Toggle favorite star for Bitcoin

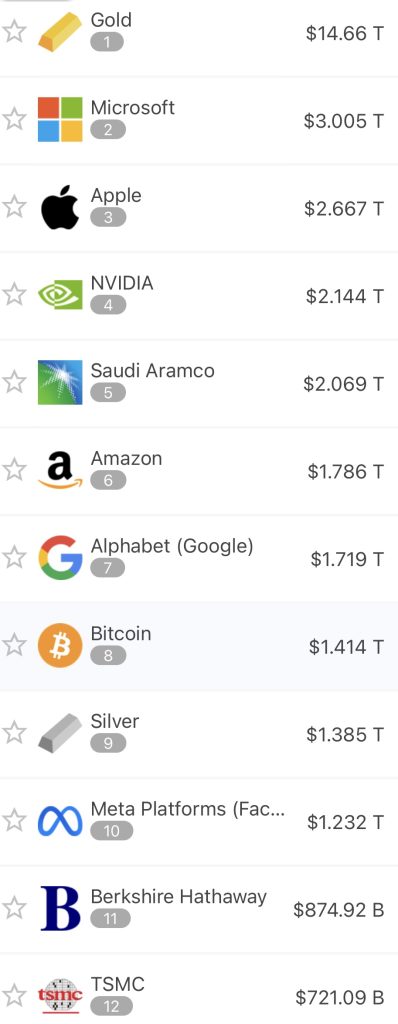point(14,645)
